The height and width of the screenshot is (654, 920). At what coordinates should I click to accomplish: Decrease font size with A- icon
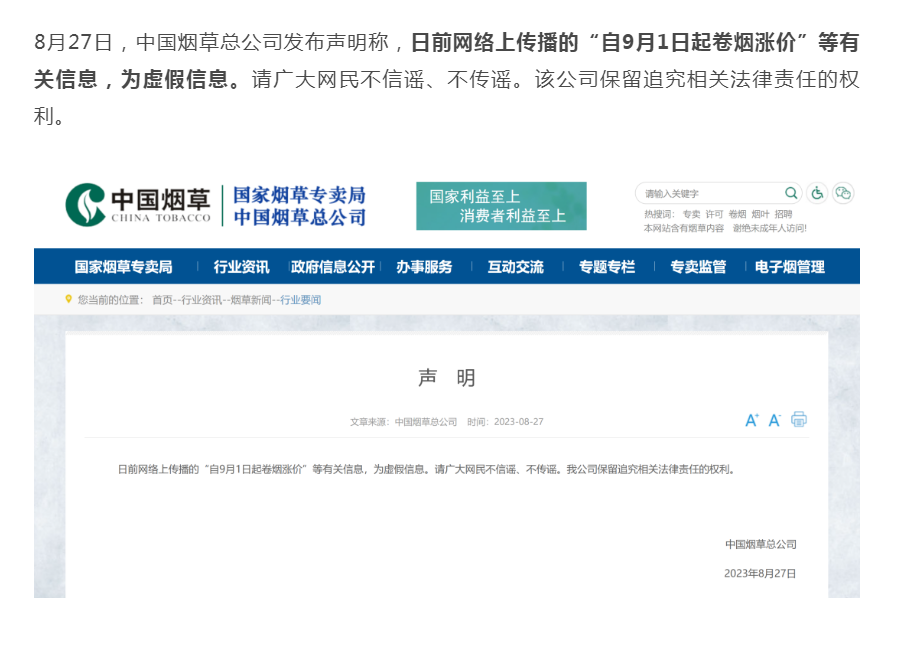774,420
